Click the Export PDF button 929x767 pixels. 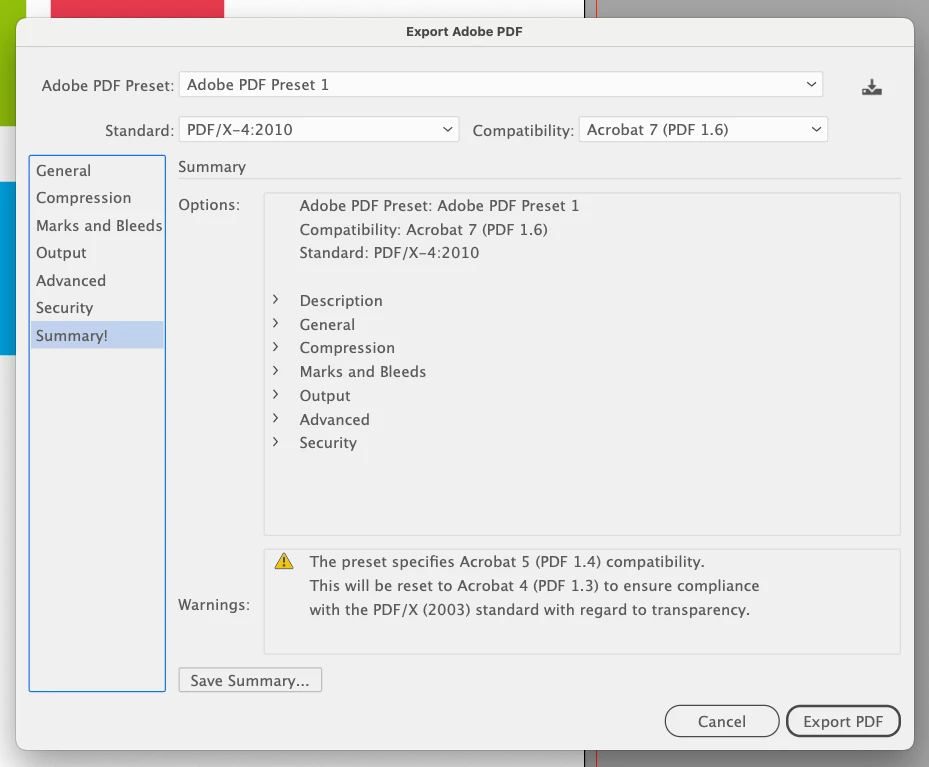[x=843, y=721]
